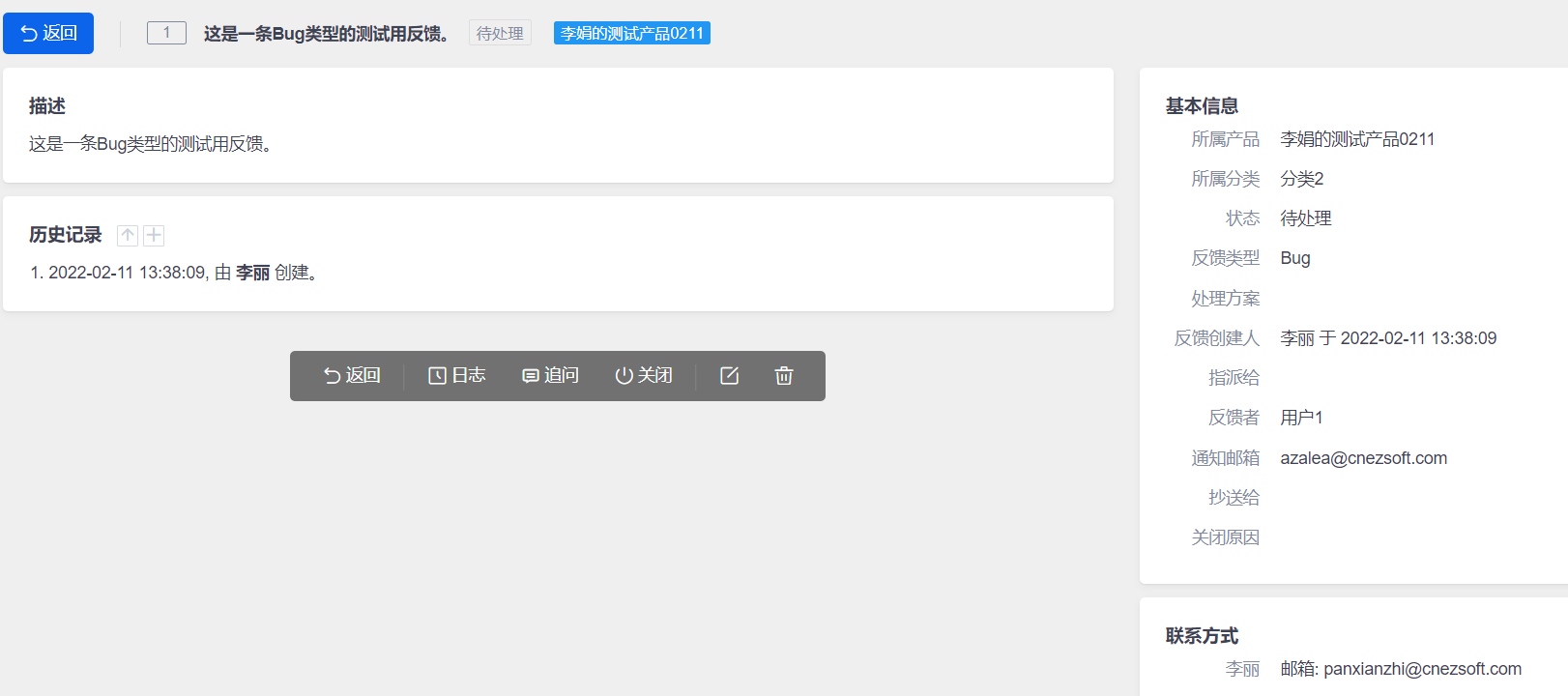Click the 分类2 category value
The width and height of the screenshot is (1568, 696).
[x=1302, y=179]
